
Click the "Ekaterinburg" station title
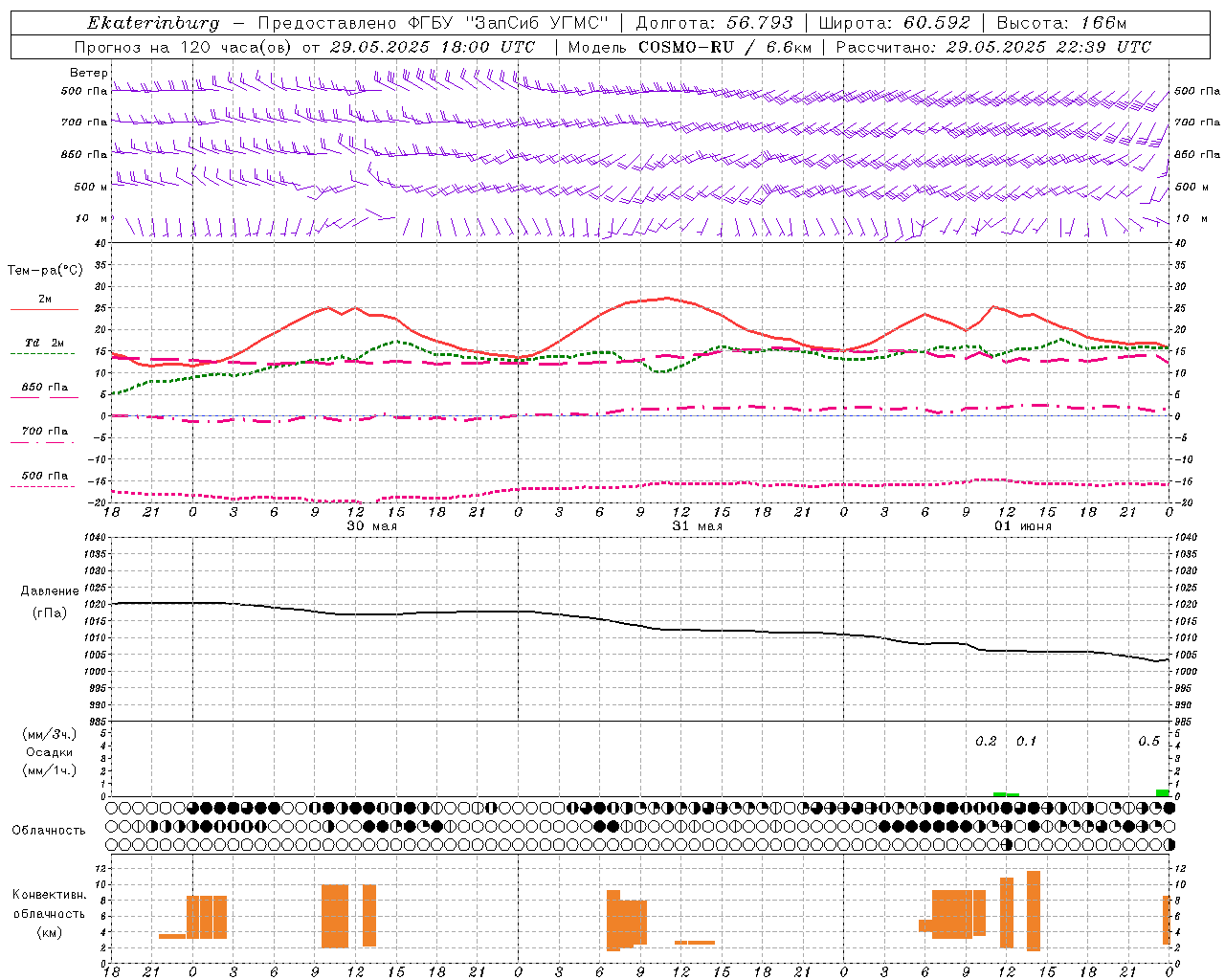153,23
